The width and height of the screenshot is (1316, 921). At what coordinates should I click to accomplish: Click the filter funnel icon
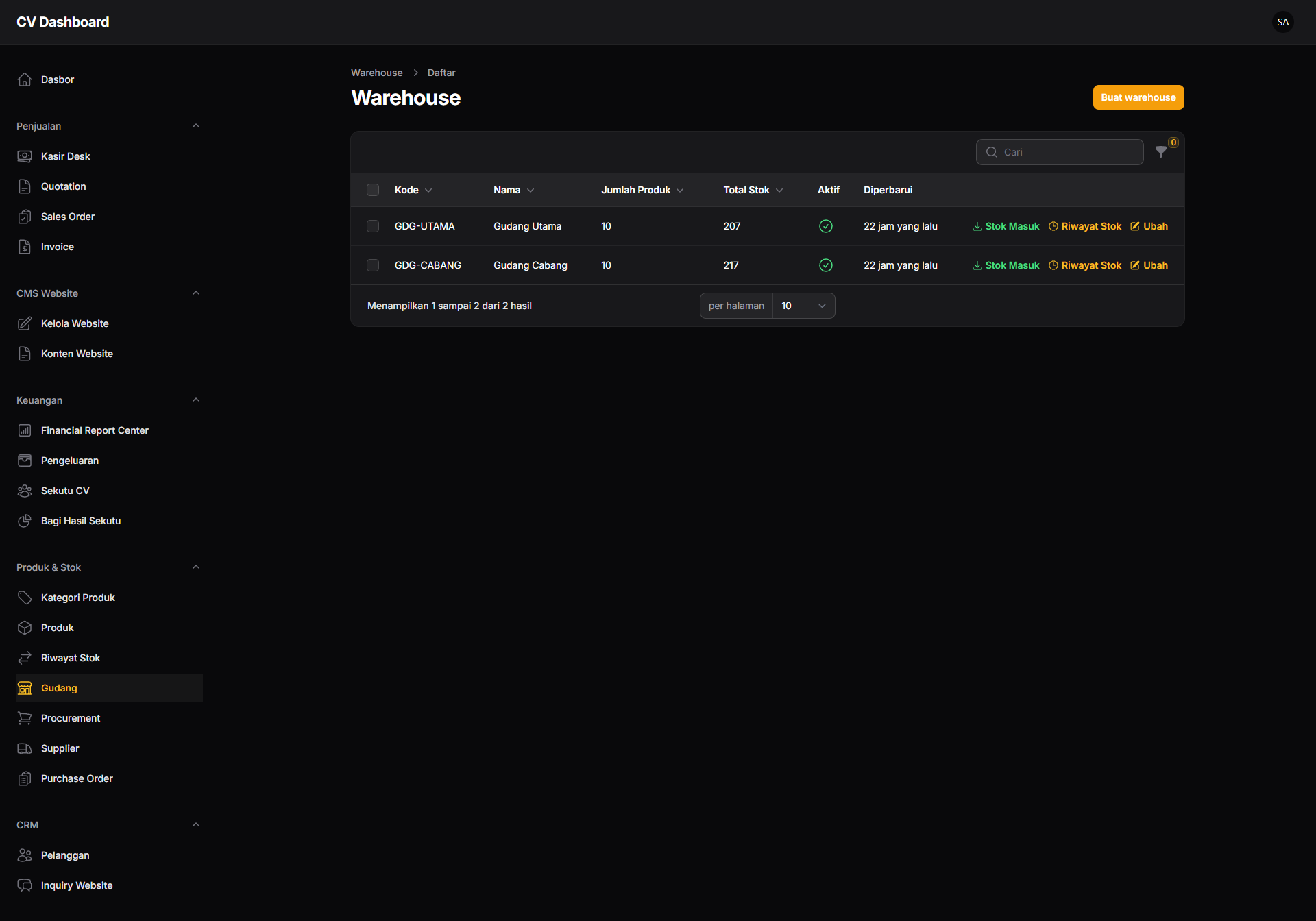(1160, 152)
